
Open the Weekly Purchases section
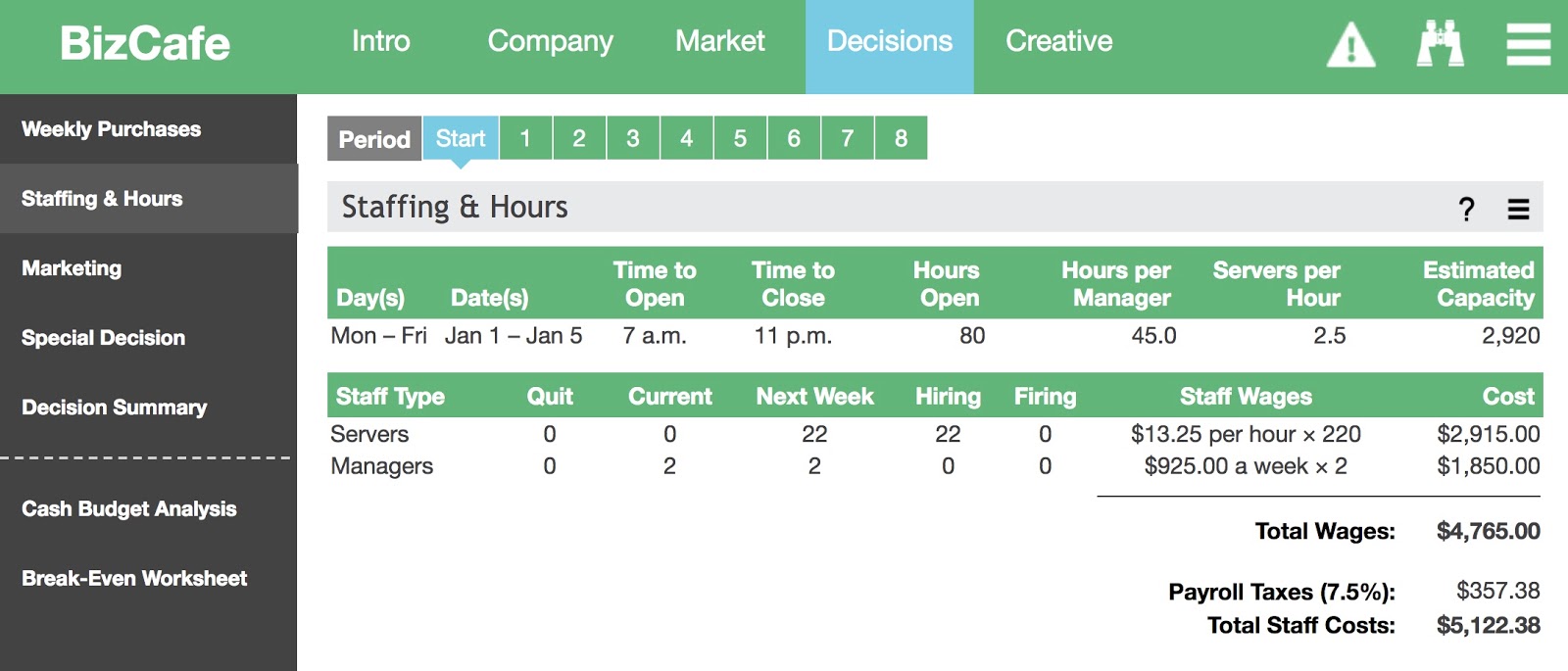point(112,128)
